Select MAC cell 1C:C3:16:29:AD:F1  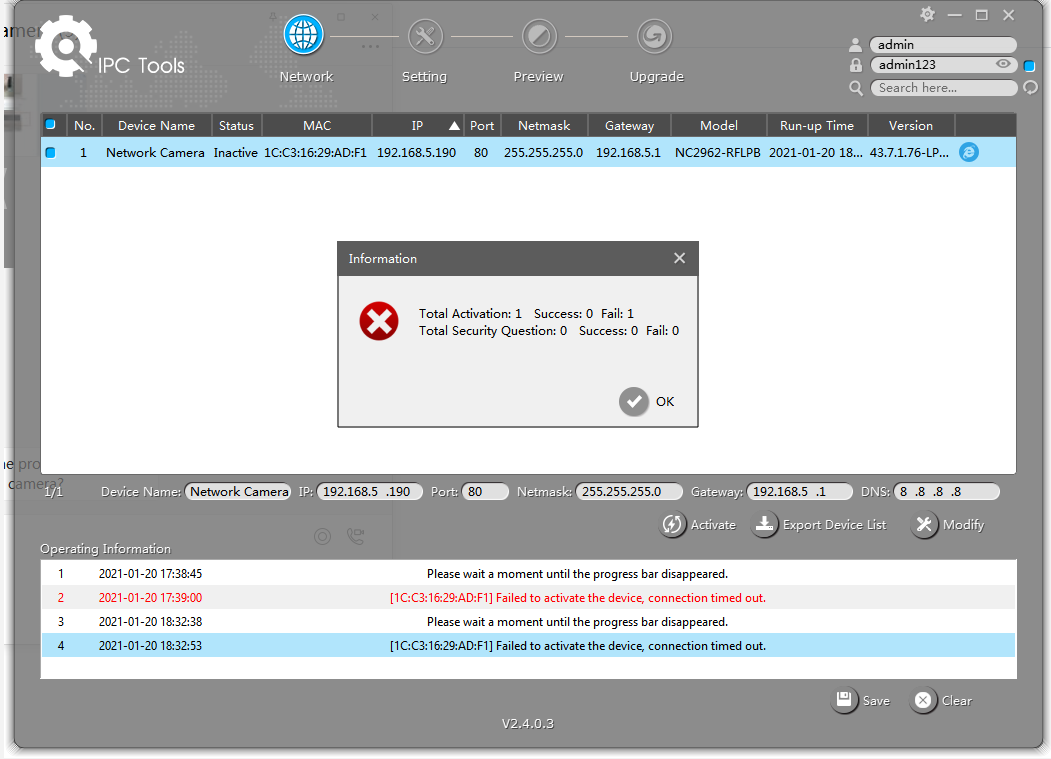315,153
